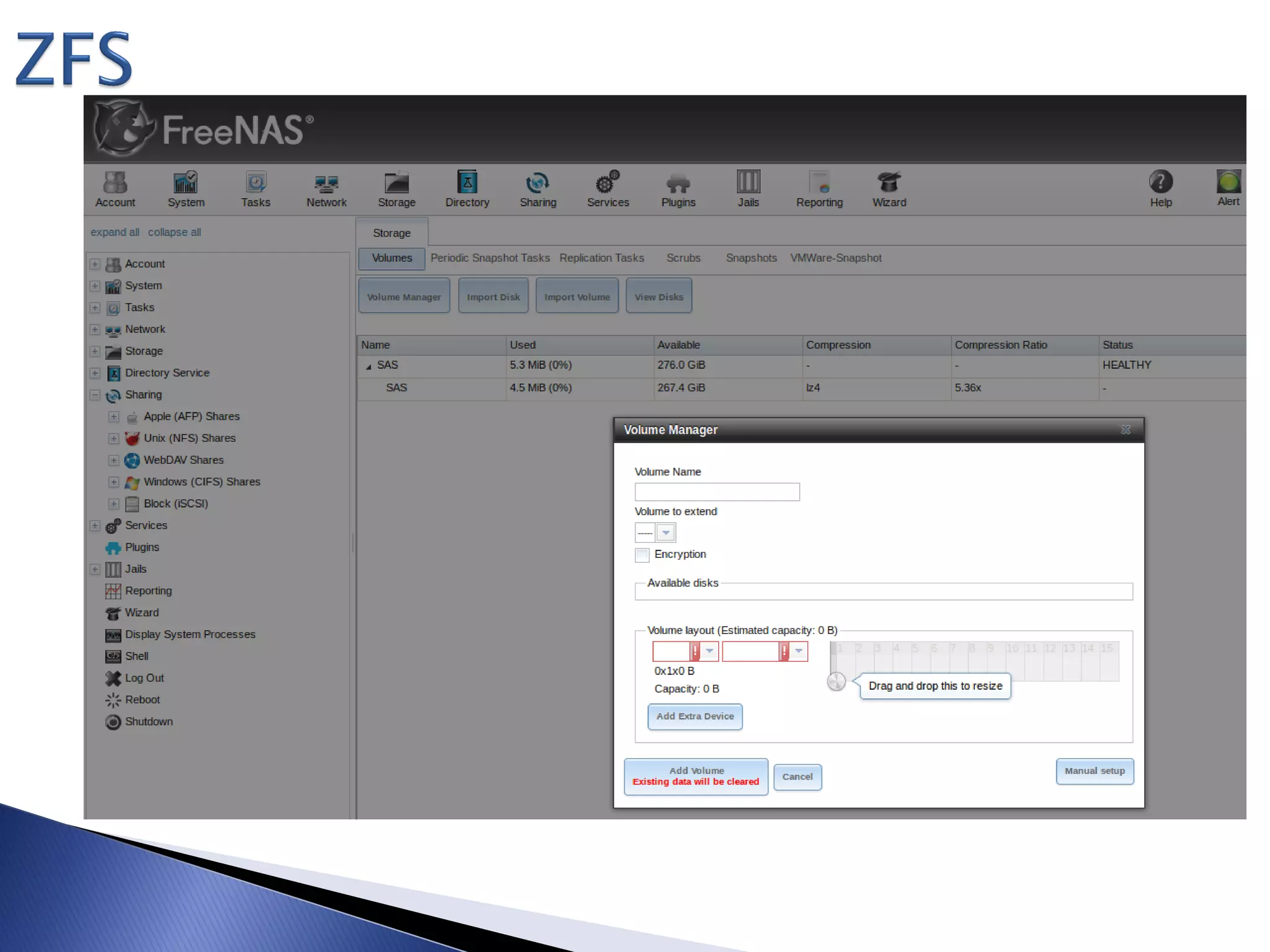The image size is (1270, 952).
Task: Click the Help question mark icon
Action: pos(1160,182)
